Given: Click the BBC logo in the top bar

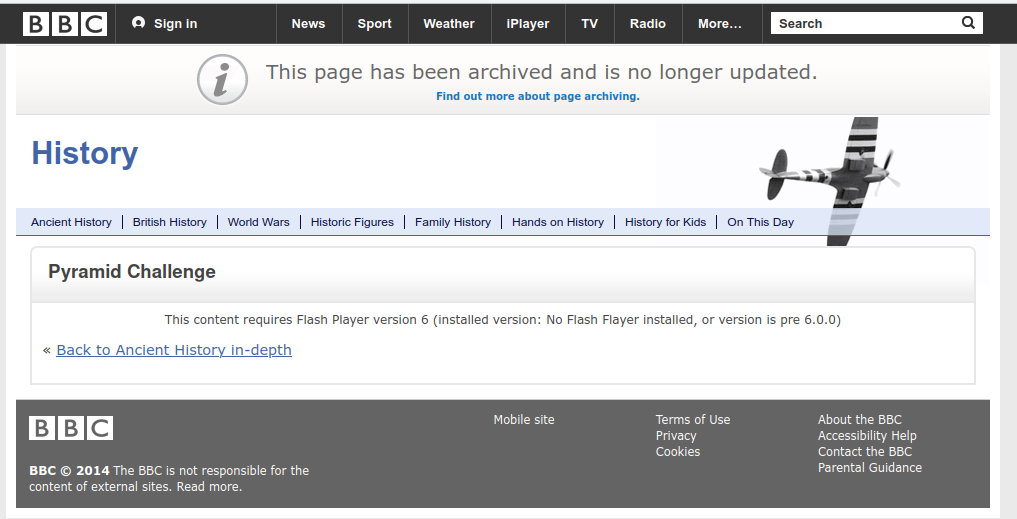Looking at the screenshot, I should pyautogui.click(x=65, y=24).
